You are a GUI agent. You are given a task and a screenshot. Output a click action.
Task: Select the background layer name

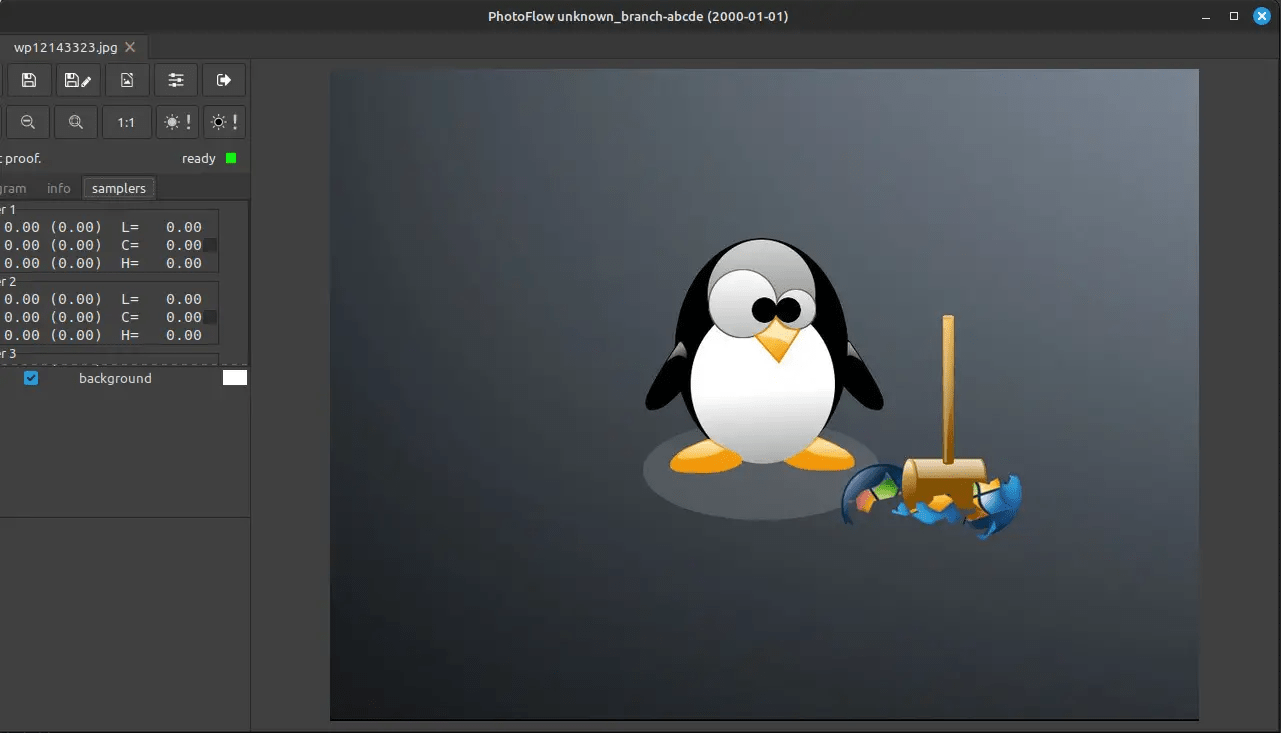tap(115, 378)
